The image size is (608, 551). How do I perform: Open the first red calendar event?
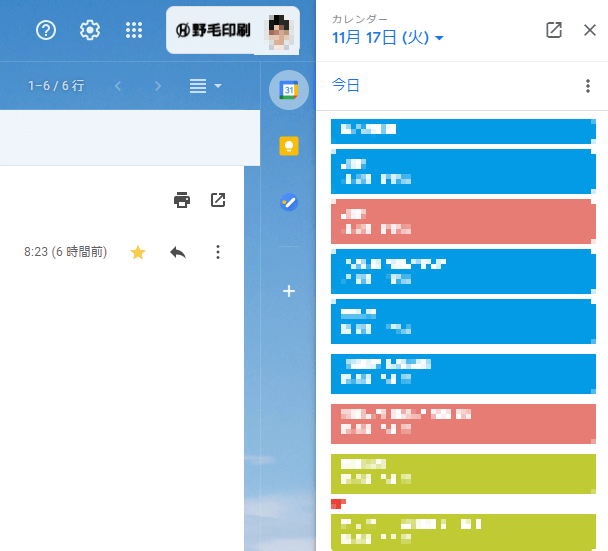[463, 221]
